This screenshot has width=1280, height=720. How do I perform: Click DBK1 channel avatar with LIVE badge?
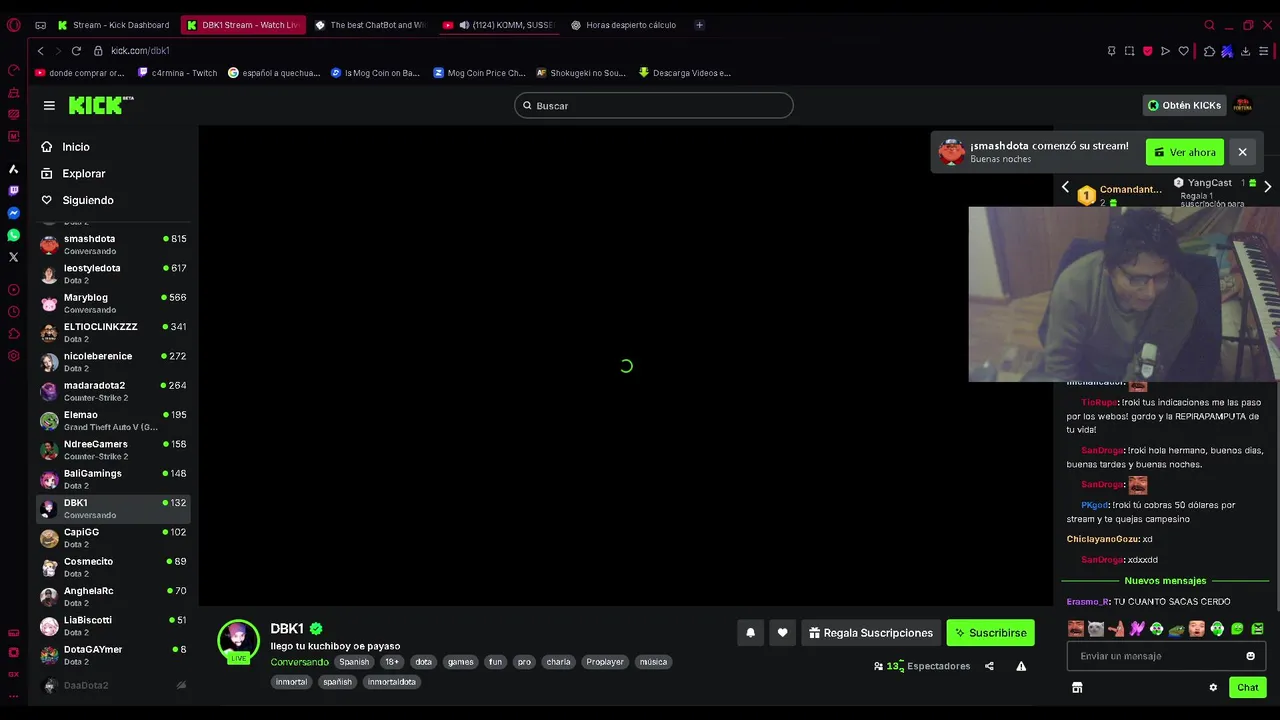pos(238,642)
